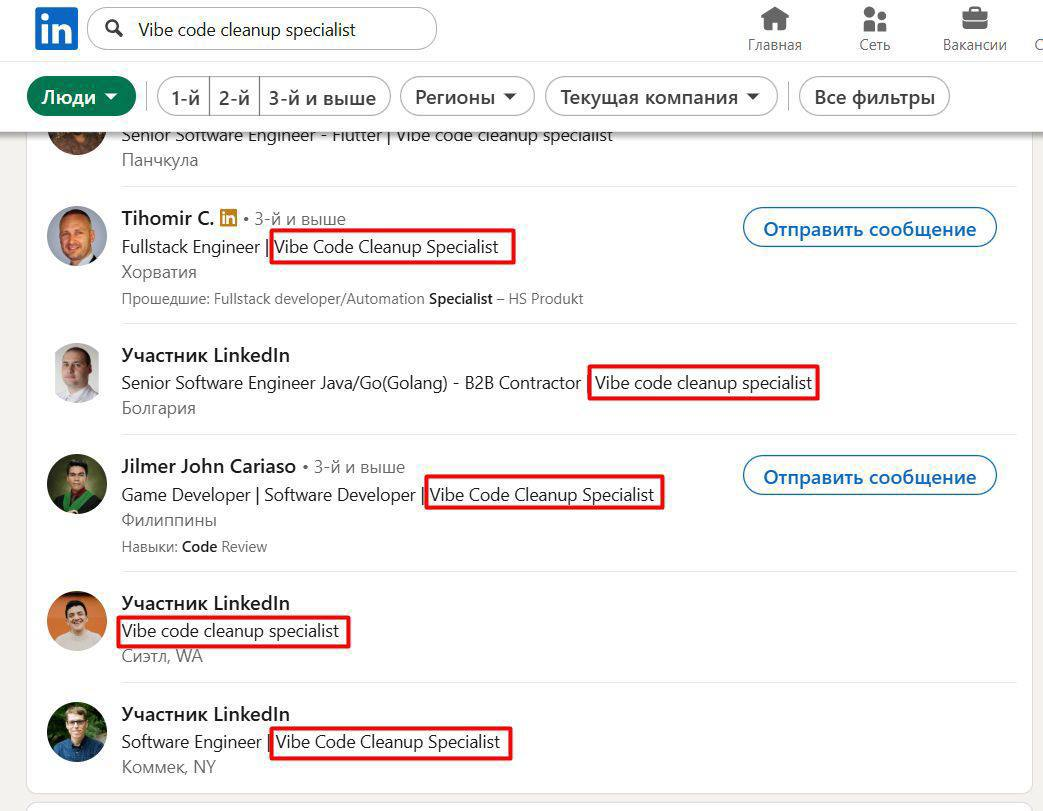Click the Прошедшие: Fullstack developer/Automation Specialist line
This screenshot has width=1043, height=811.
(352, 299)
